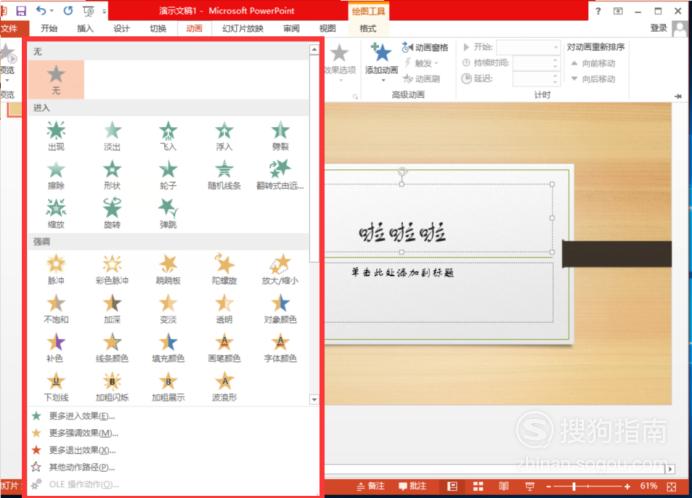Apply the 脉冲 pulse emphasis effect
Screen dimensions: 692x498
(x=56, y=269)
